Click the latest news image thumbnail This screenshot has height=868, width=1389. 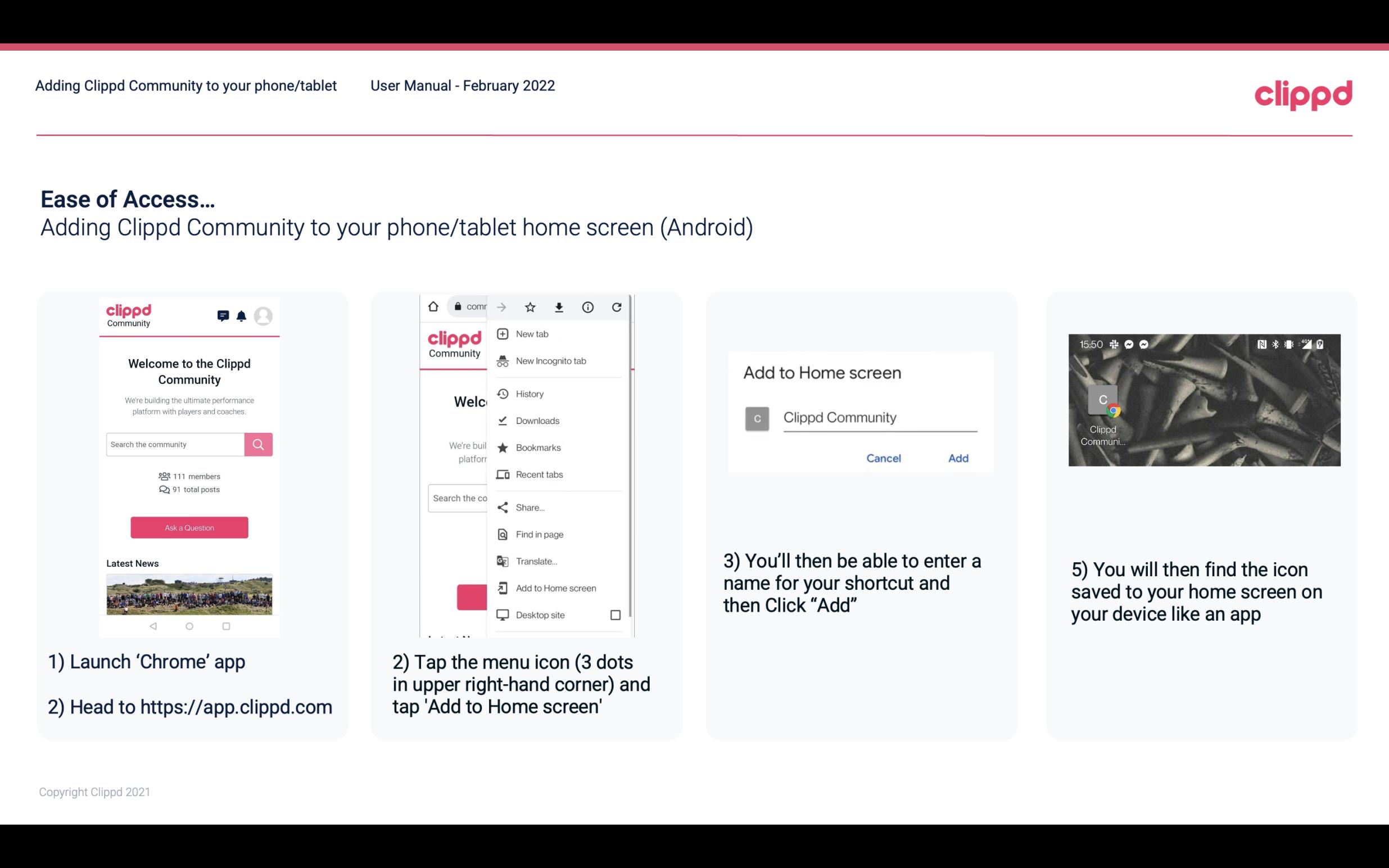pyautogui.click(x=189, y=592)
